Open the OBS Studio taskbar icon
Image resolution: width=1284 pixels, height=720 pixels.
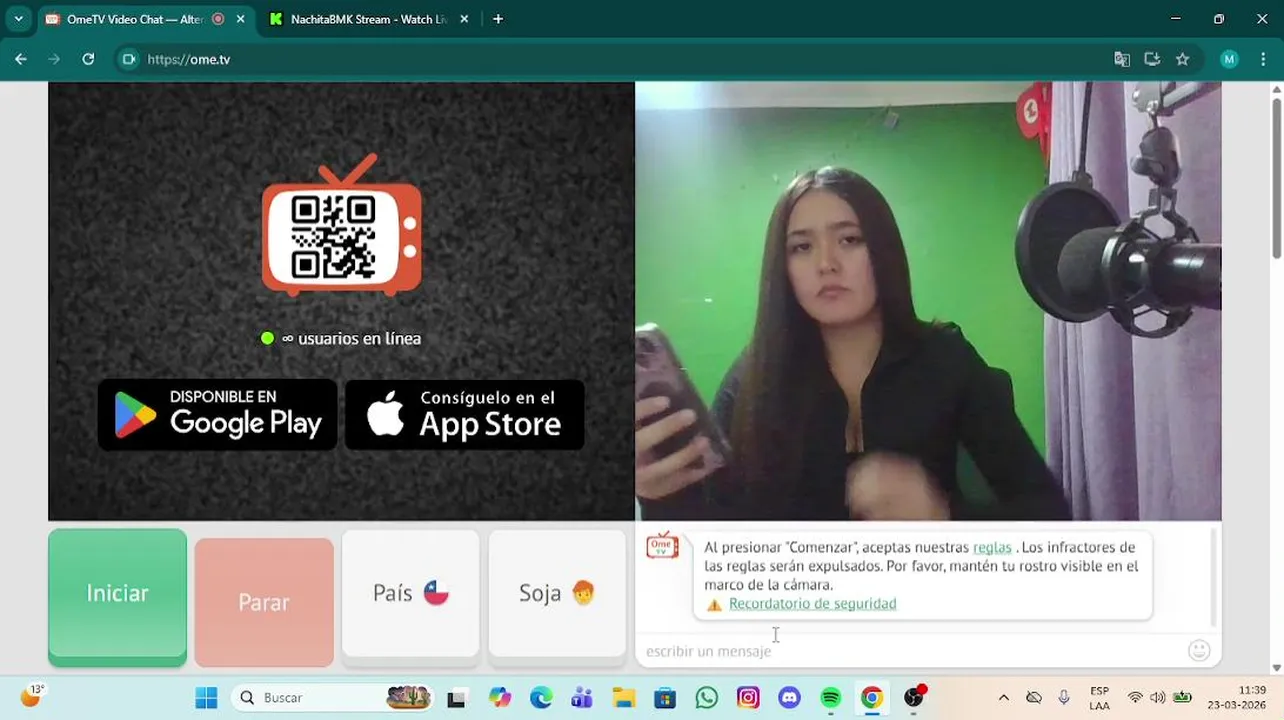click(x=914, y=697)
